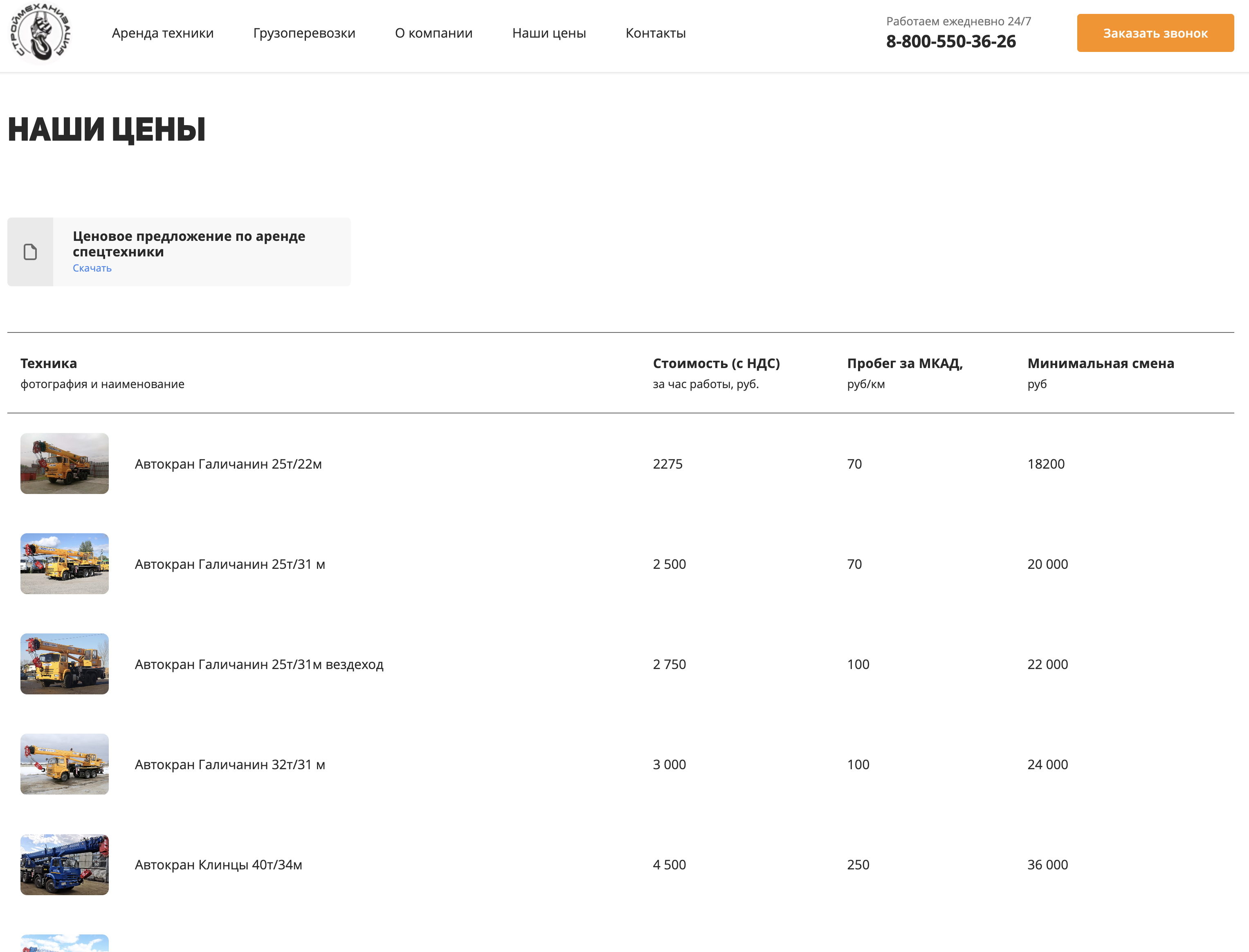The height and width of the screenshot is (952, 1249).
Task: Open Галичанин 32т/31 м crane thumbnail
Action: coord(65,764)
